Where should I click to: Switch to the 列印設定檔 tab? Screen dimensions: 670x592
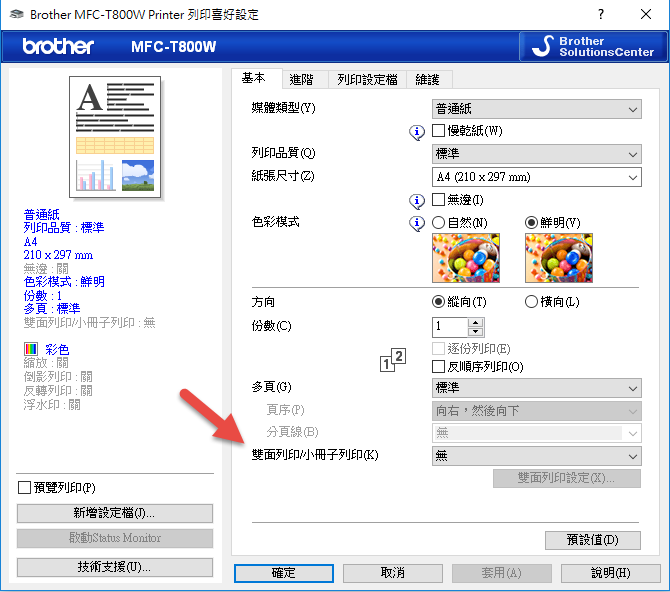pyautogui.click(x=367, y=80)
